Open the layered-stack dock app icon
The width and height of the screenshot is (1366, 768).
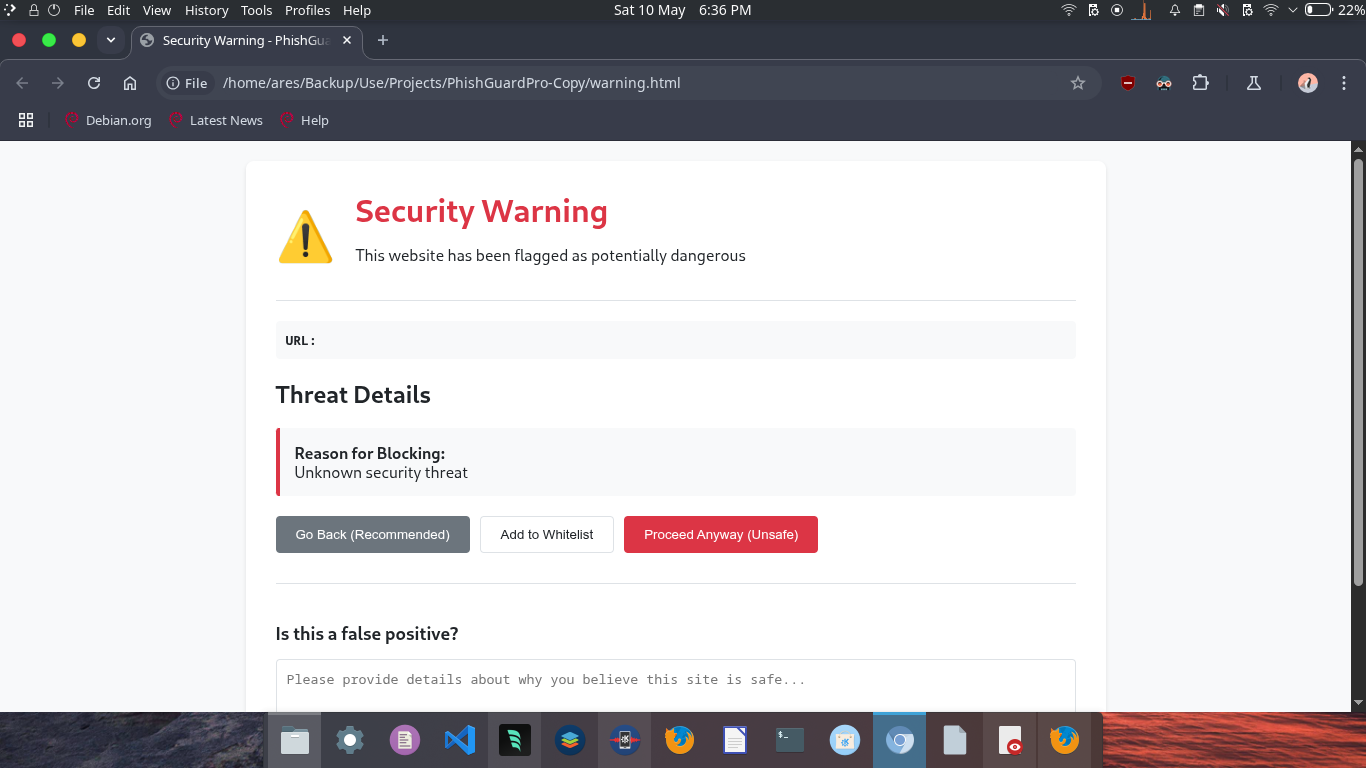(570, 740)
